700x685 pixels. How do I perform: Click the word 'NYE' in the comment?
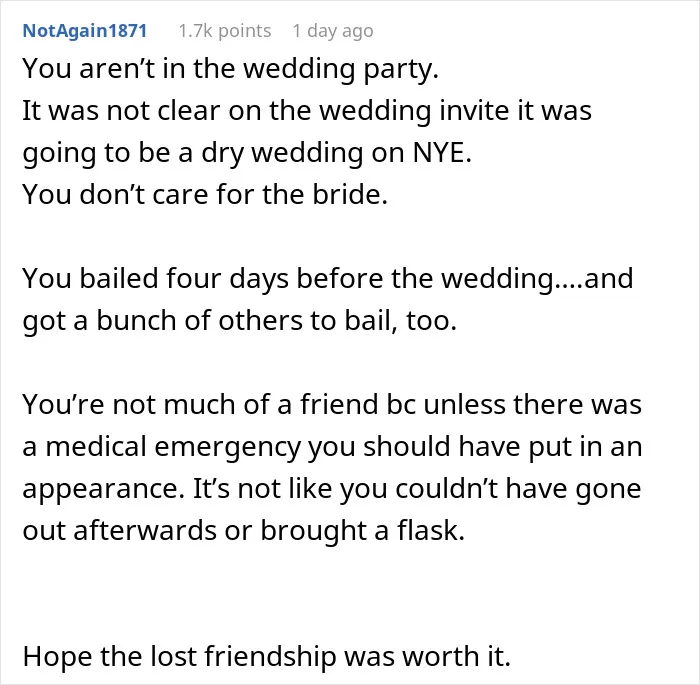point(439,153)
